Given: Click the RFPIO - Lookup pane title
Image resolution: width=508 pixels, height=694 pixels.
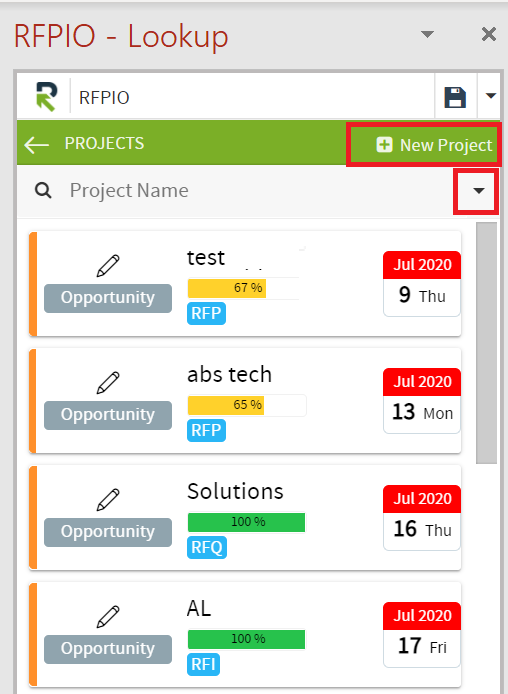Looking at the screenshot, I should [121, 36].
